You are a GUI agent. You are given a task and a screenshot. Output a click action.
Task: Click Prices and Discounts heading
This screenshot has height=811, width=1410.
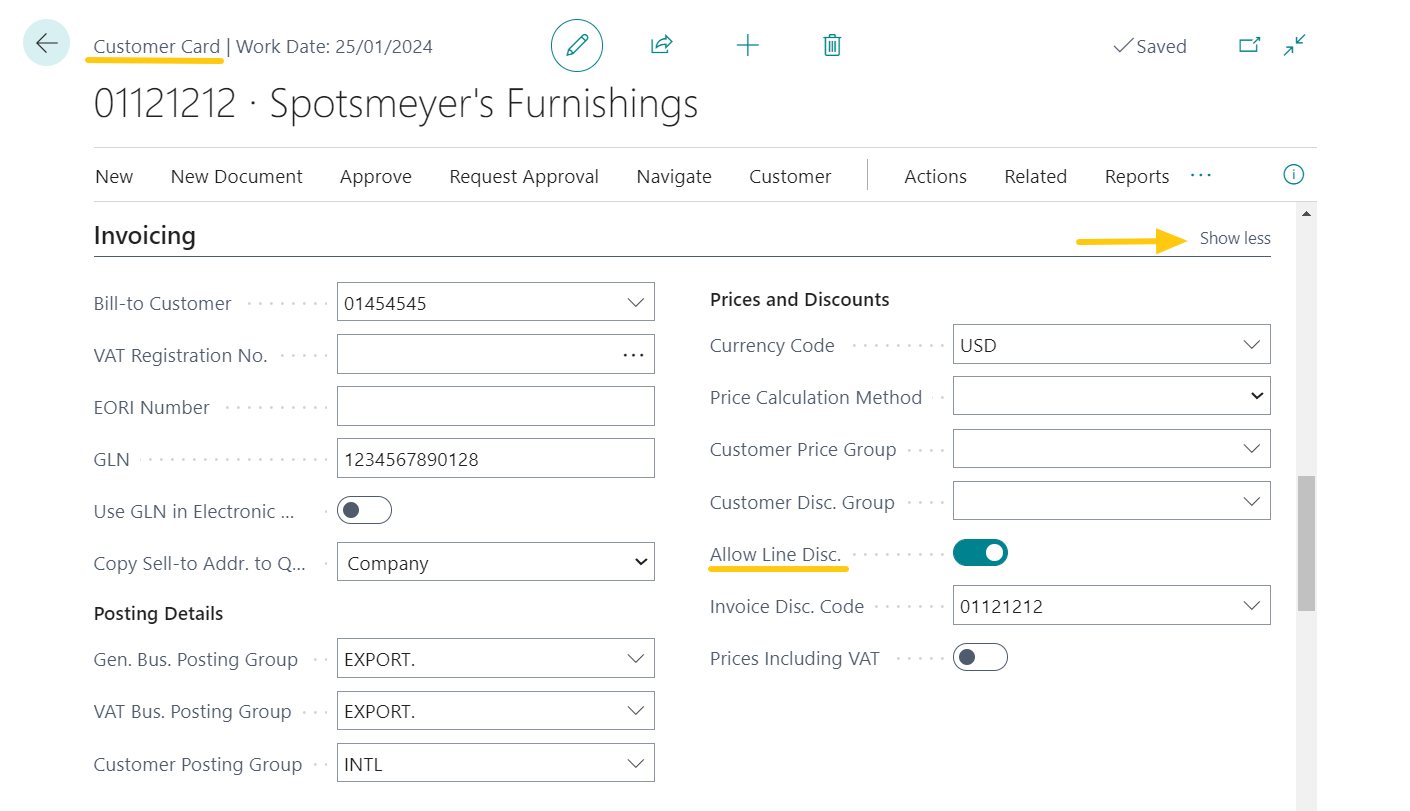pyautogui.click(x=799, y=299)
